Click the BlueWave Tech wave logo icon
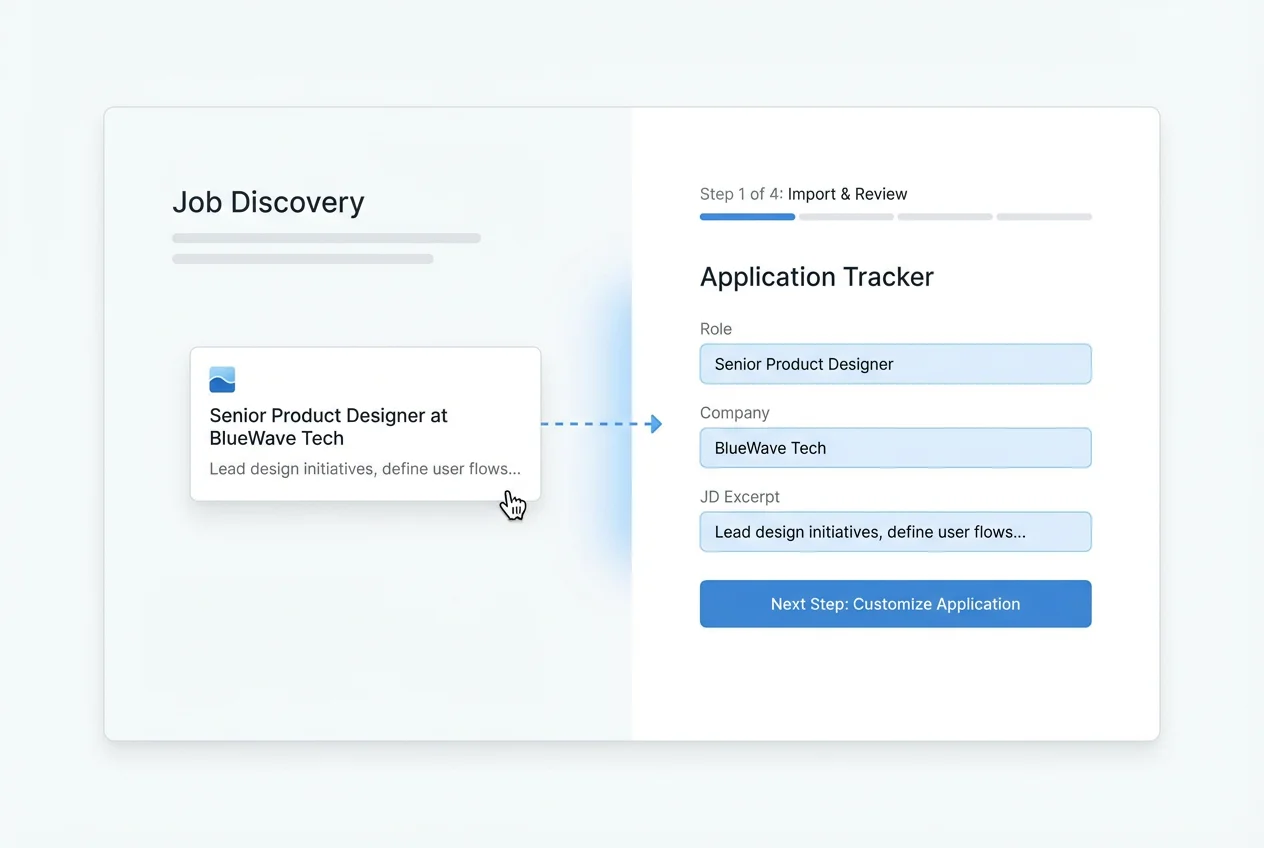The image size is (1264, 848). 222,380
